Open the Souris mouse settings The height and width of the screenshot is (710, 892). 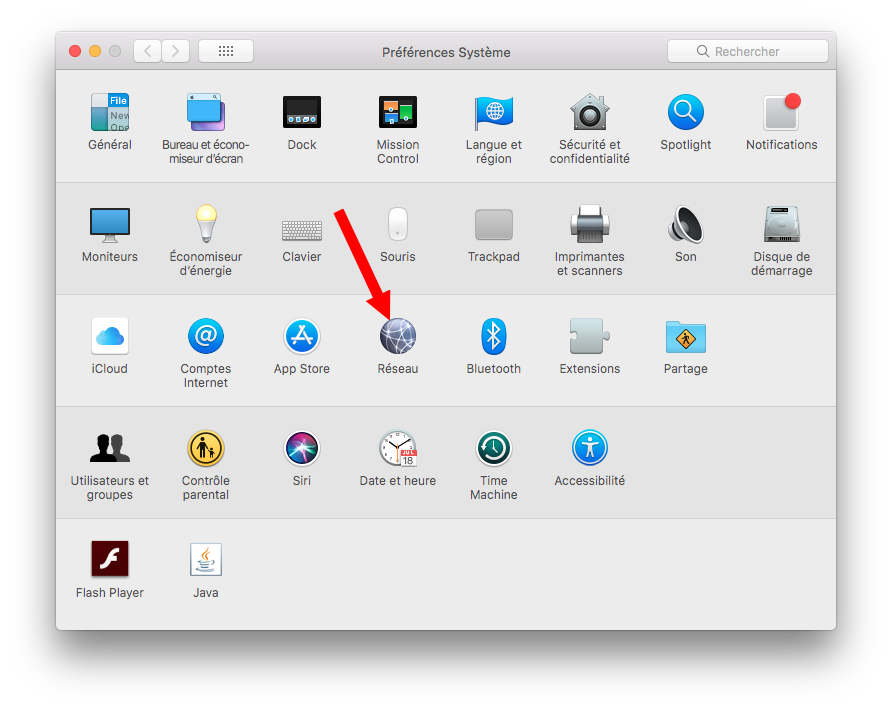[398, 224]
